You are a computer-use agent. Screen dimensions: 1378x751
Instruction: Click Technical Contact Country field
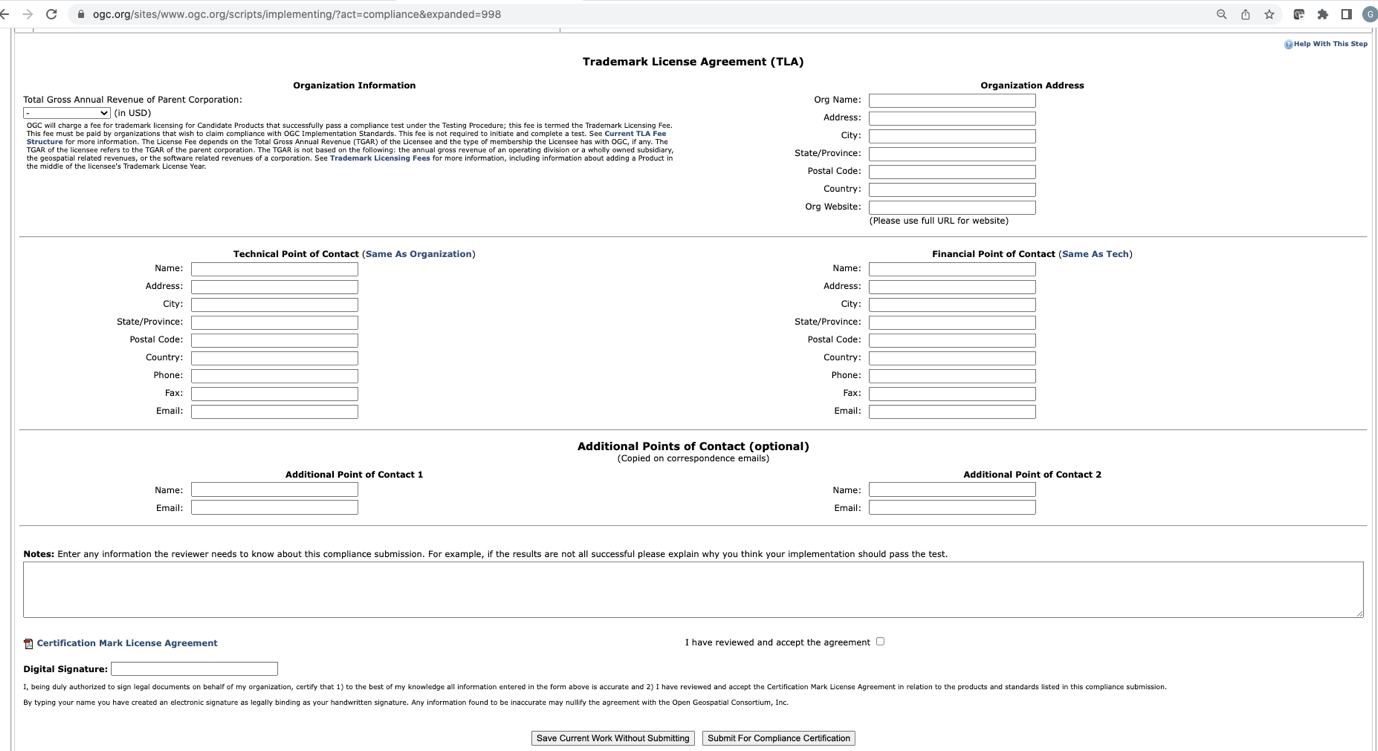274,358
